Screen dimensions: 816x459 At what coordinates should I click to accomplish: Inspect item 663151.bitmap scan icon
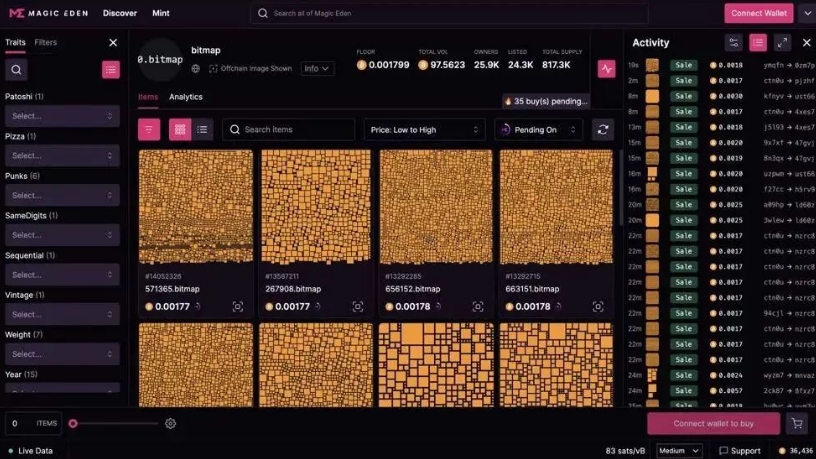coord(598,307)
